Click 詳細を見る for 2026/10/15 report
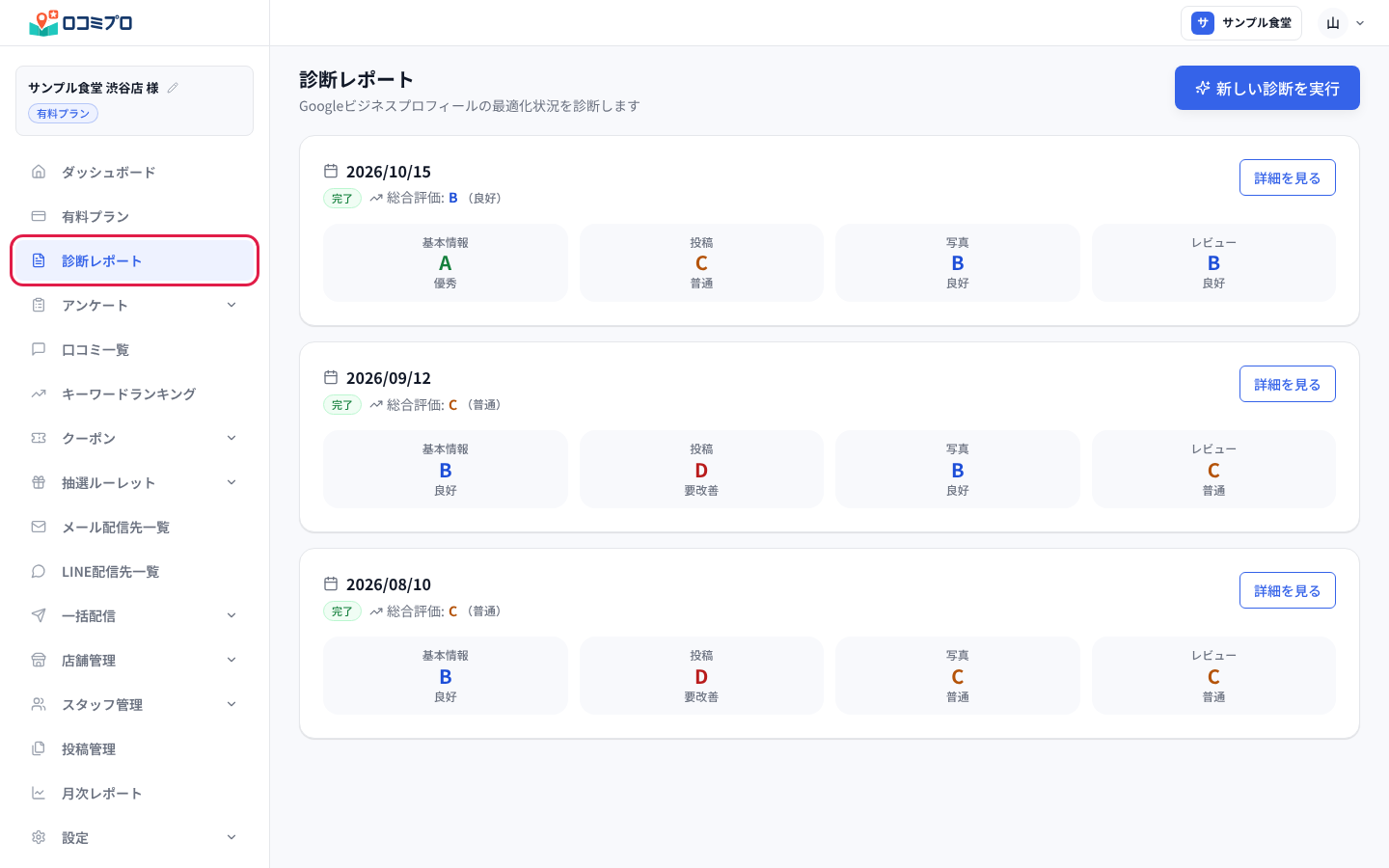 [x=1288, y=177]
